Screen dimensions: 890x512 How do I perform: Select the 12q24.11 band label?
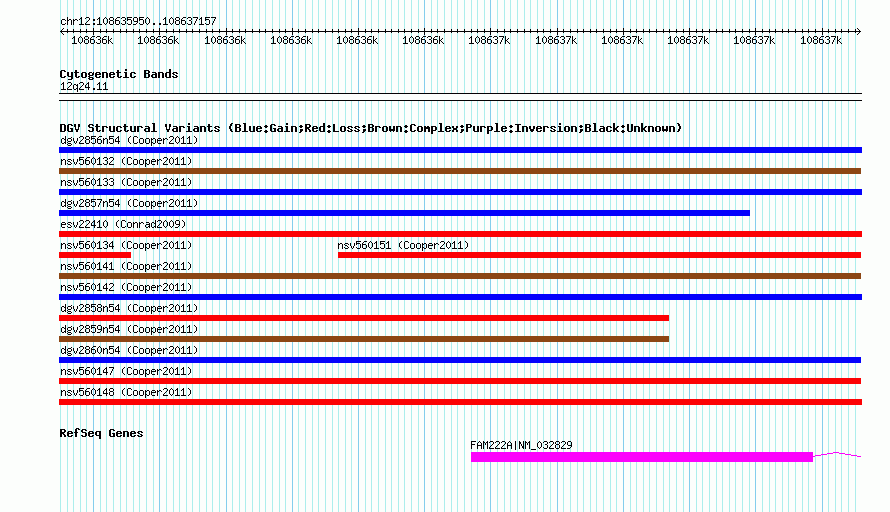84,86
